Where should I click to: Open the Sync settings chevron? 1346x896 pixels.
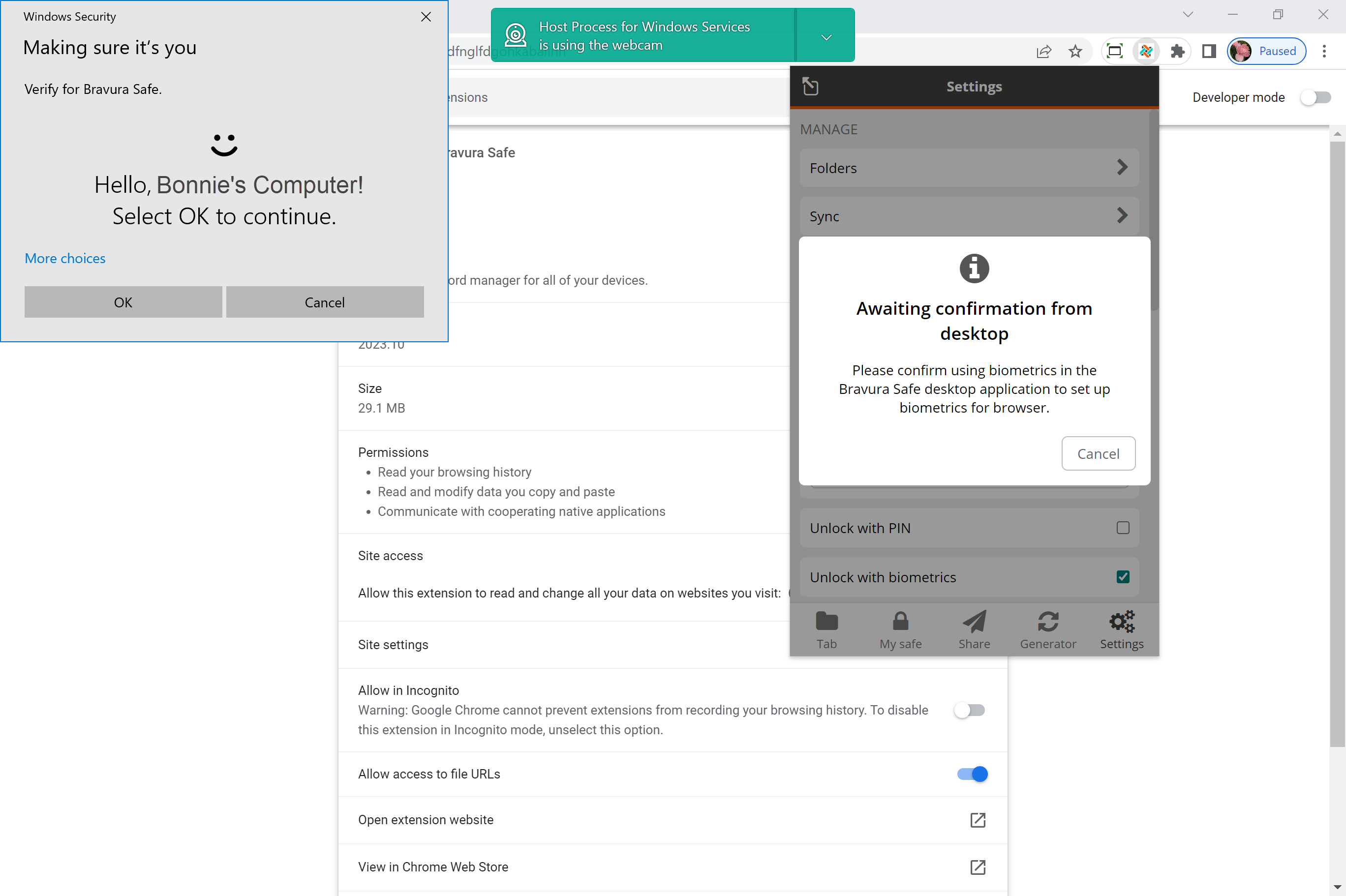[x=1121, y=215]
